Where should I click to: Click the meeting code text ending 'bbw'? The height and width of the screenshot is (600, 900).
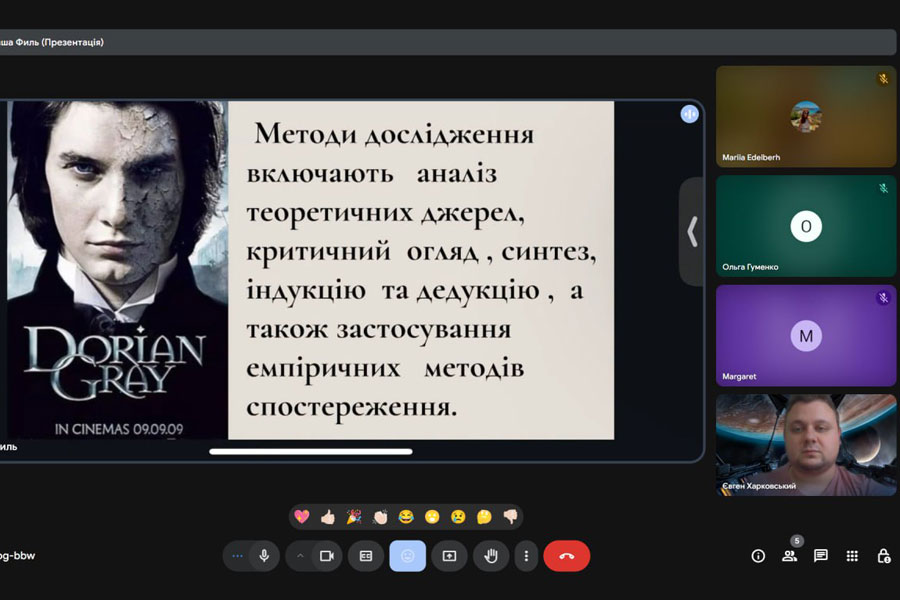(x=18, y=556)
